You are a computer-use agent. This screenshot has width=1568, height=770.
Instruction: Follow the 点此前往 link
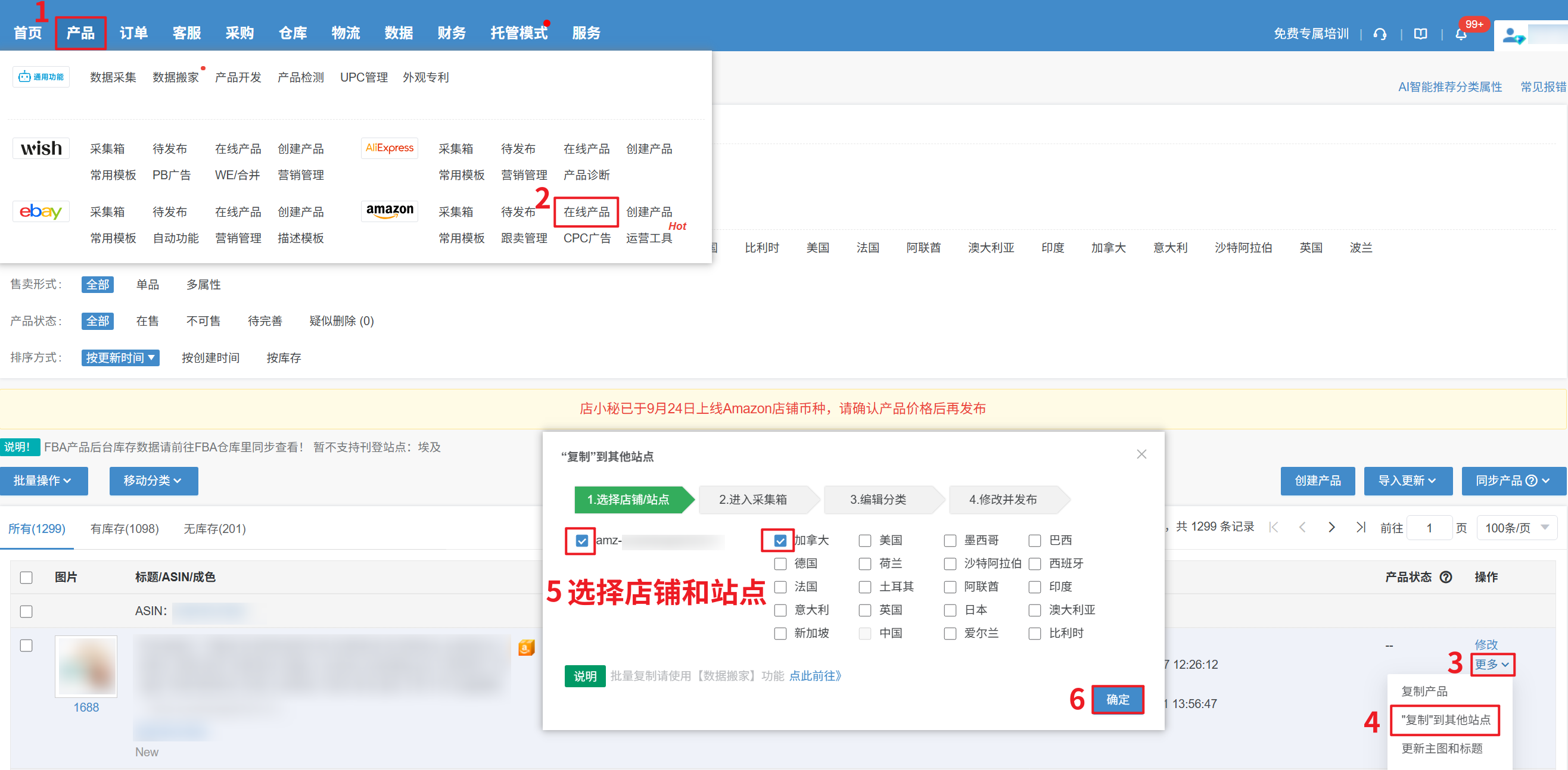point(815,676)
